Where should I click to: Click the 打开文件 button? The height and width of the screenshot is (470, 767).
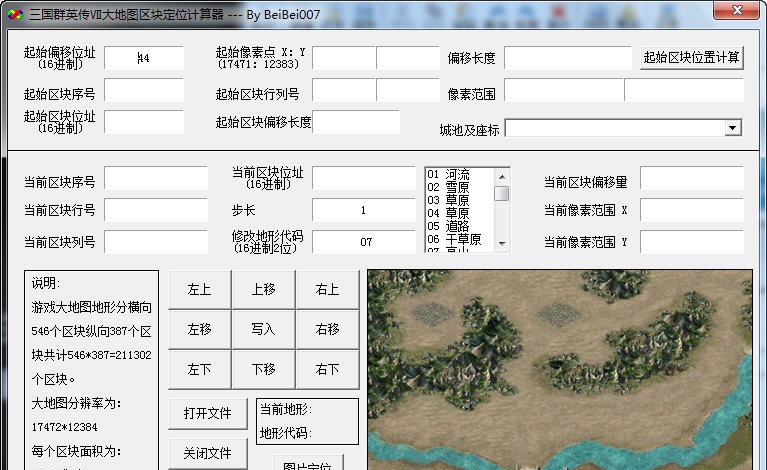coord(207,414)
